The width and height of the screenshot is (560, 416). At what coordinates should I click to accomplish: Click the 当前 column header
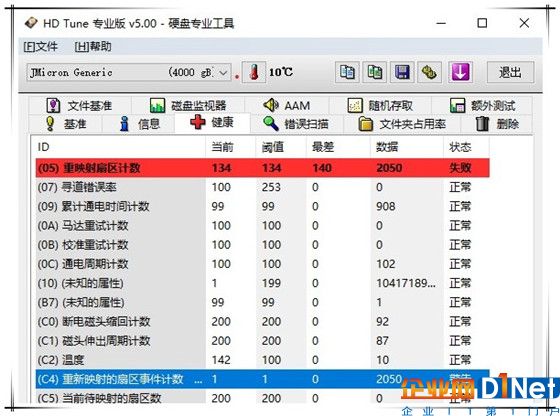(x=231, y=147)
